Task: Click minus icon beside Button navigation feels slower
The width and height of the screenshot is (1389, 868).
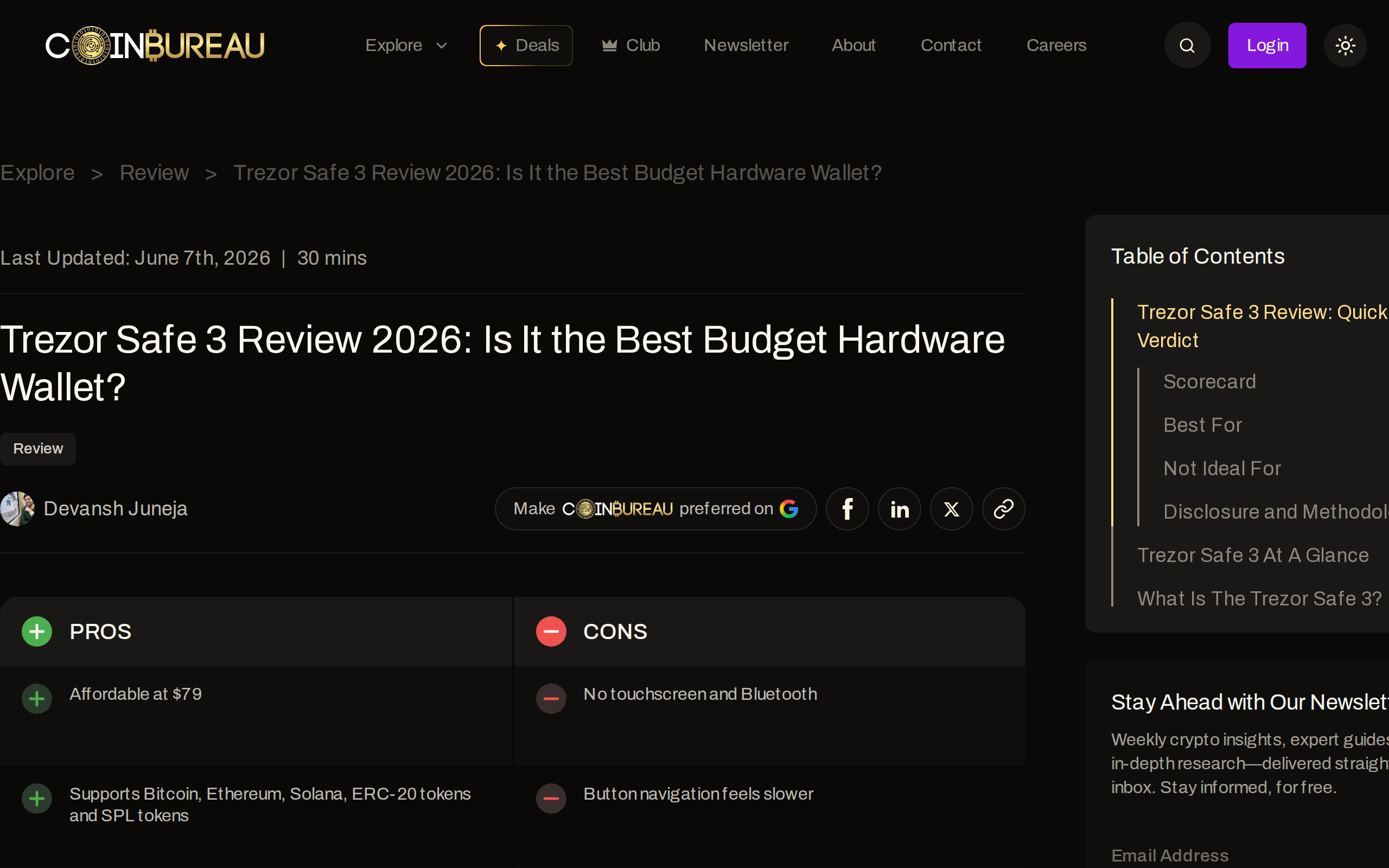Action: 551,799
